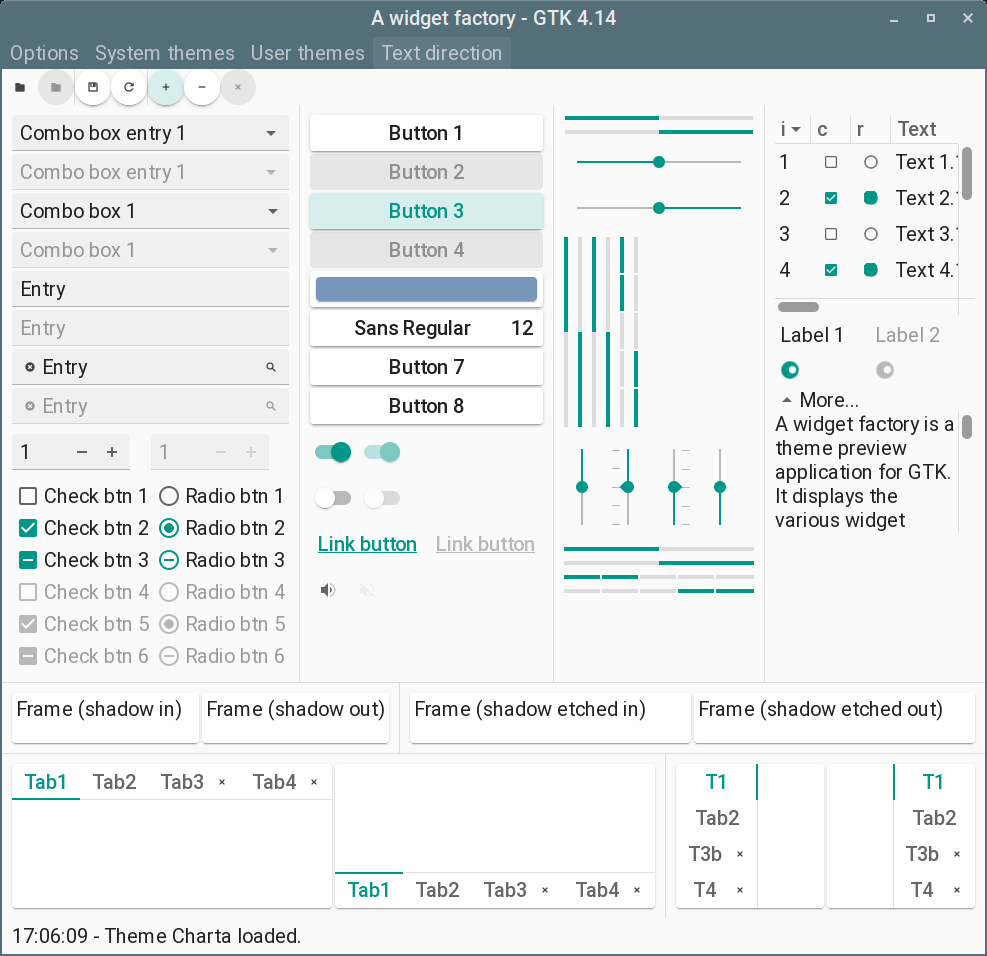
Task: Click the save (floppy disk) toolbar icon
Action: click(x=93, y=87)
